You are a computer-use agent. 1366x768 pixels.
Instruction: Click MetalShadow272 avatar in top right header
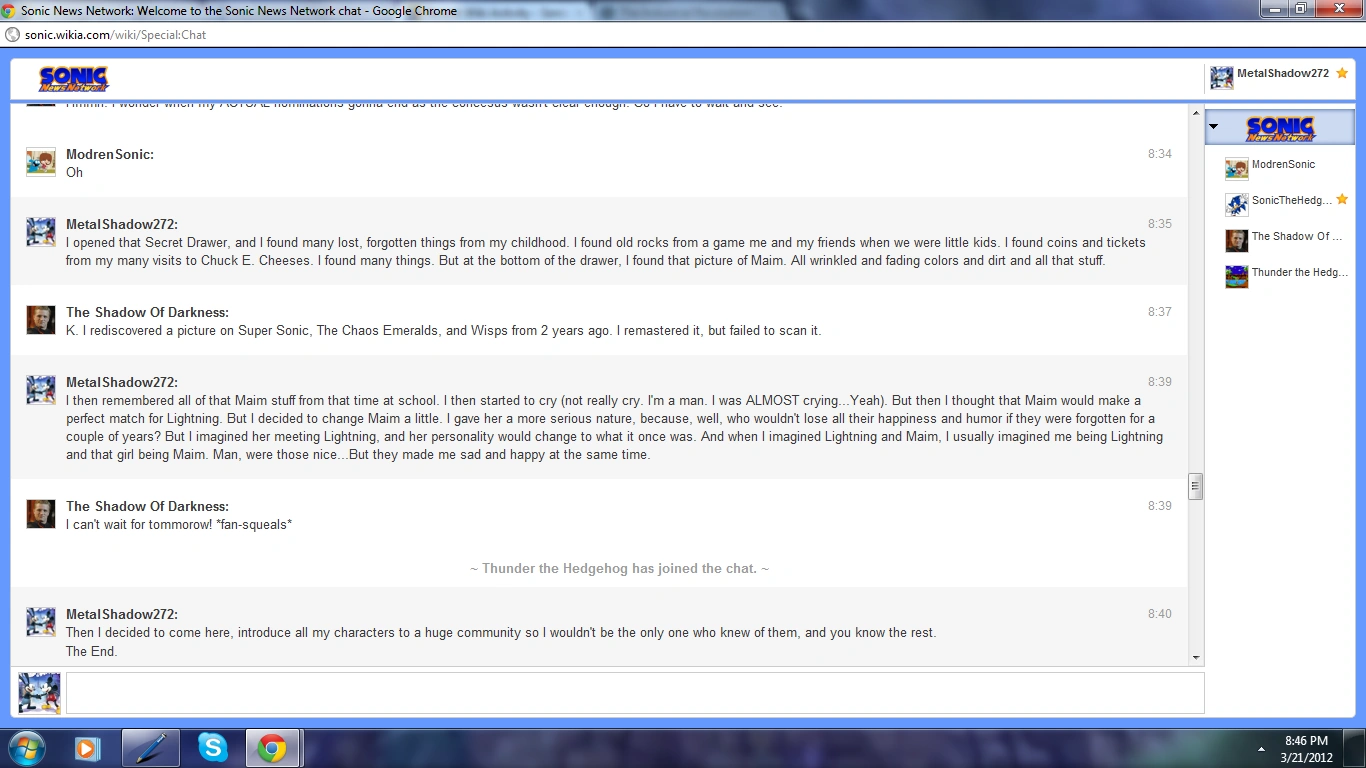[1221, 77]
